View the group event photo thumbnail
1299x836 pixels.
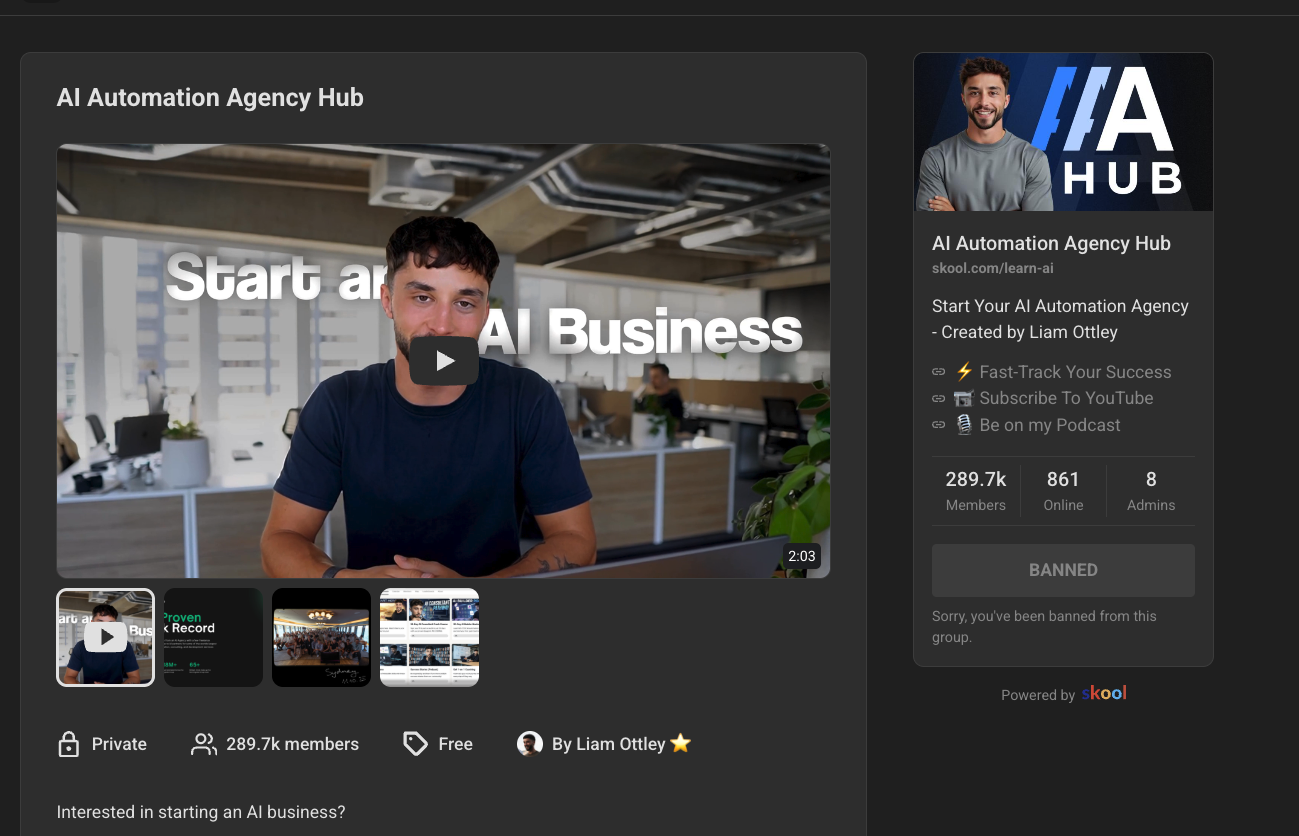tap(321, 637)
